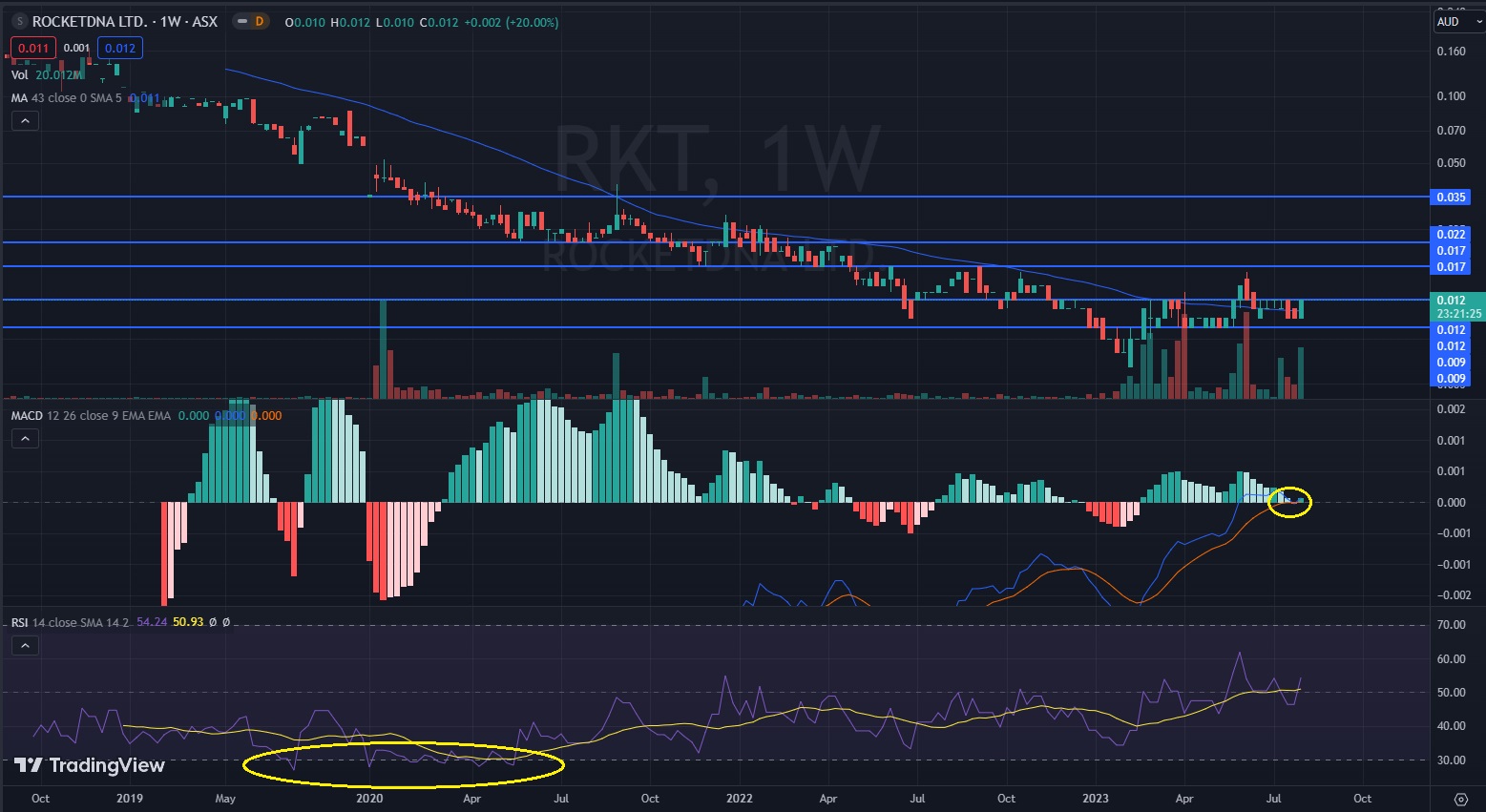Click the 0.035 horizontal line price label
Screen dimensions: 1486x812
1451,198
